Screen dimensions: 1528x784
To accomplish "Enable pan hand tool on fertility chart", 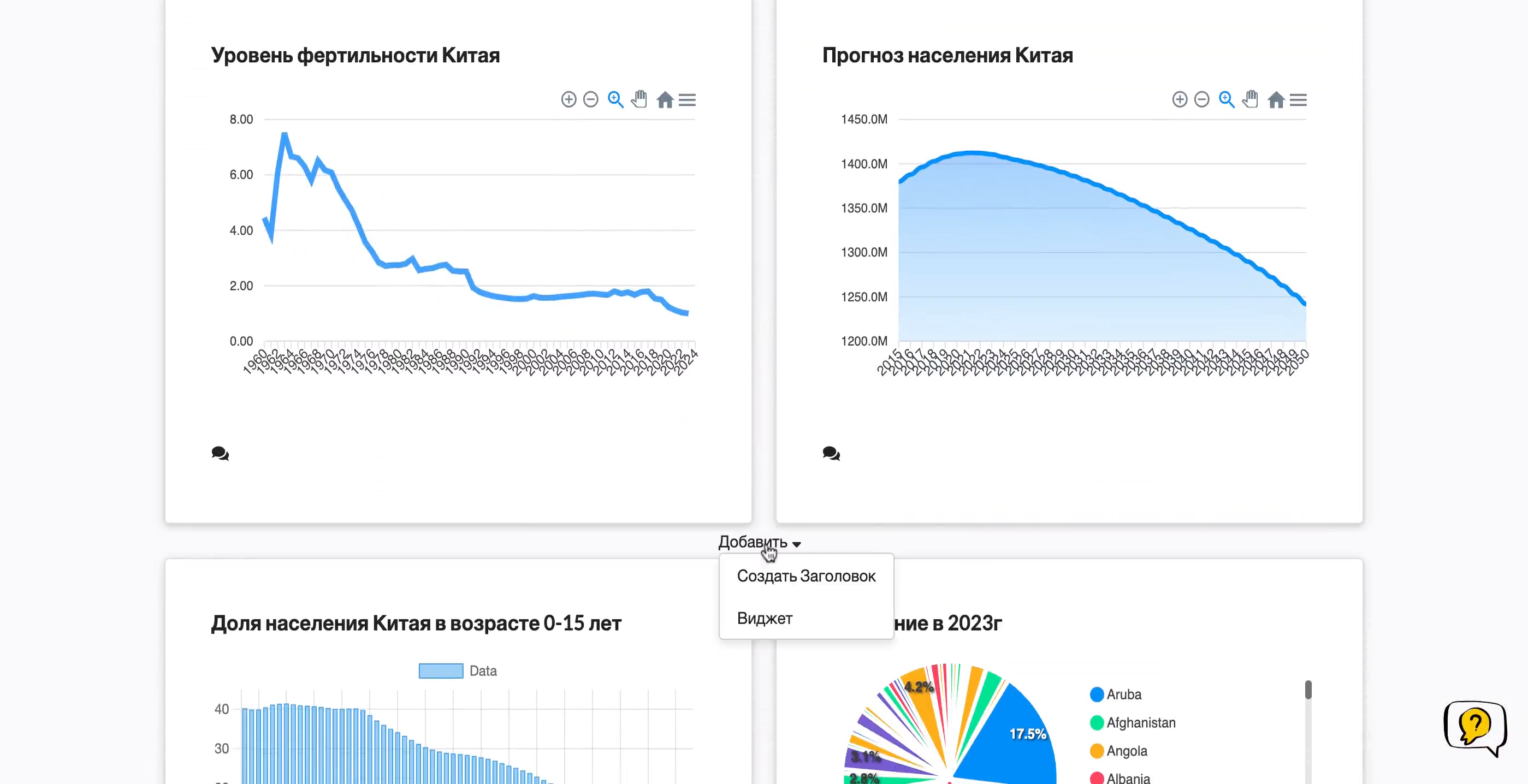I will point(639,99).
